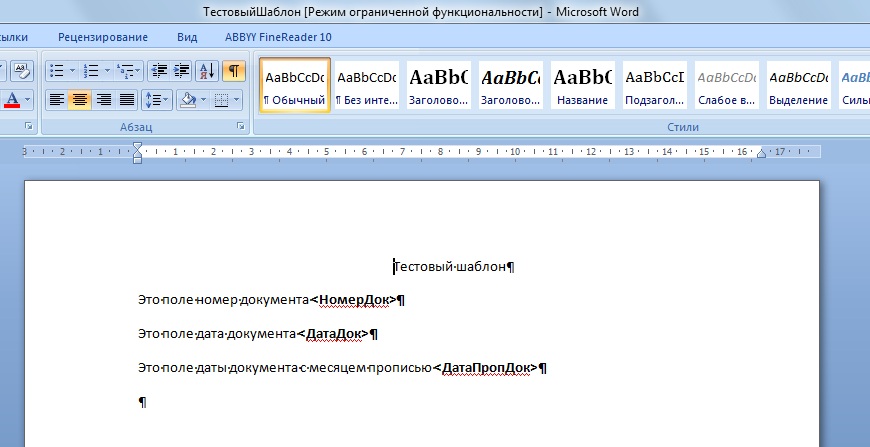Click the <НомерДок> field text

(353, 300)
